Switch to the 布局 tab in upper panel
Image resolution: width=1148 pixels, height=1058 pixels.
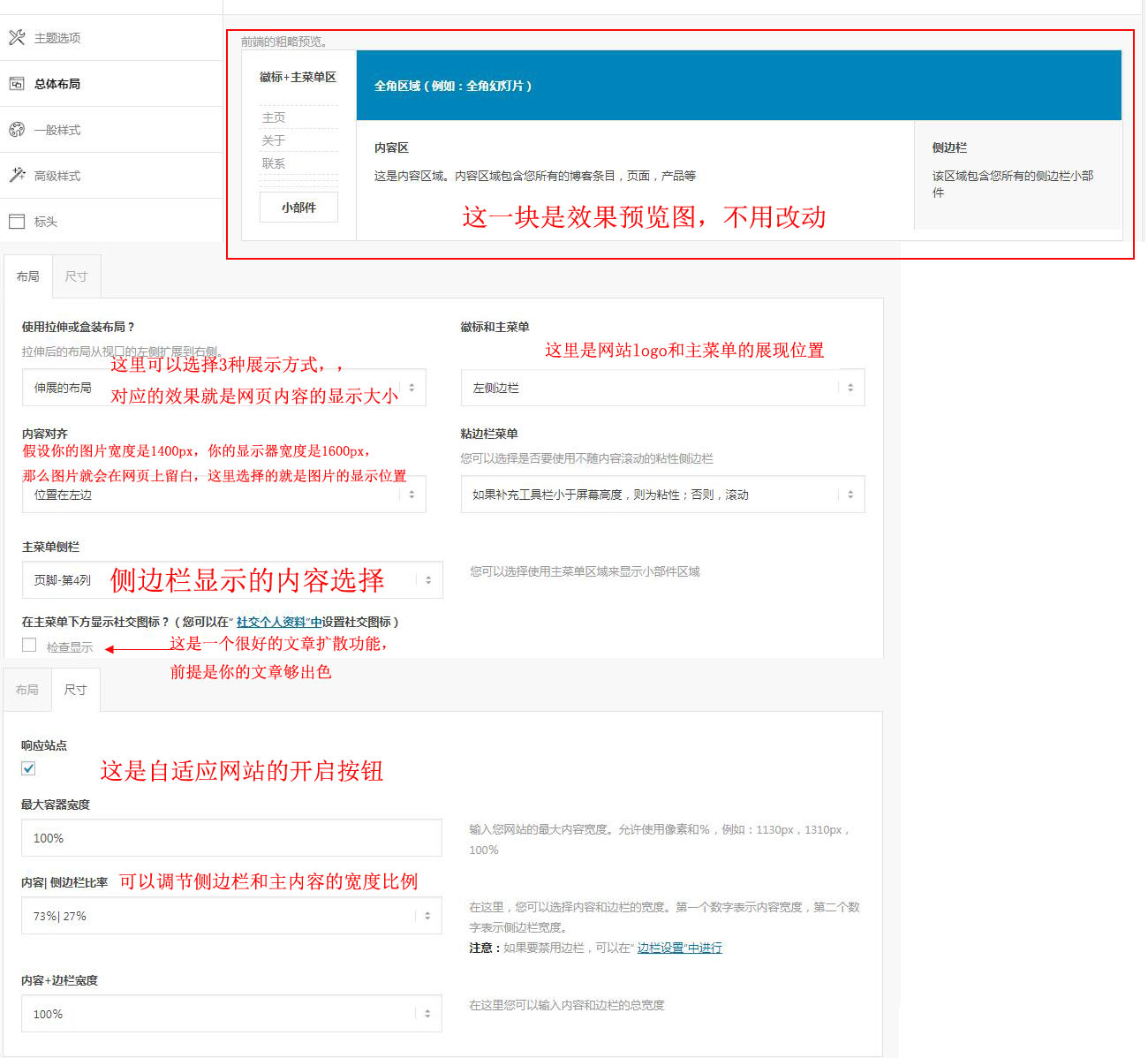tap(28, 276)
